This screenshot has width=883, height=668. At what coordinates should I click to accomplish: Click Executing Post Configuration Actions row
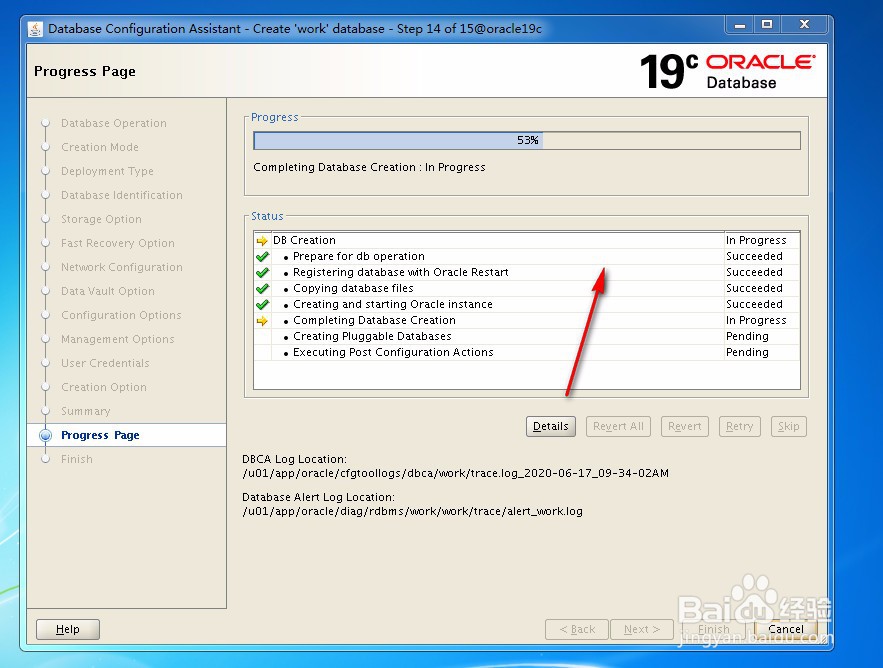(x=527, y=353)
